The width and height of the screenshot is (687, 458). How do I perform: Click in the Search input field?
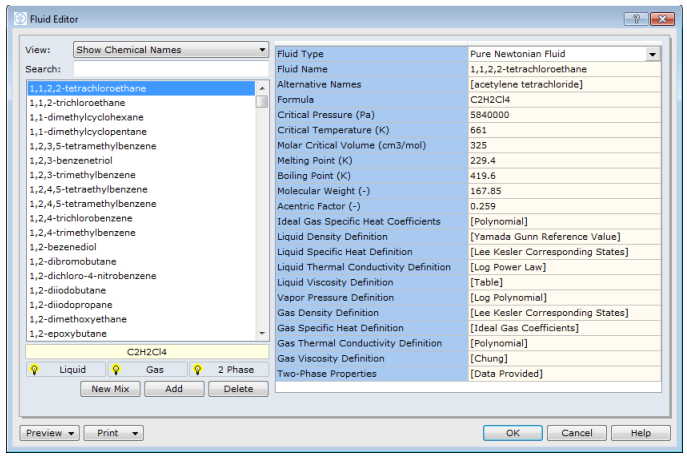[x=170, y=69]
